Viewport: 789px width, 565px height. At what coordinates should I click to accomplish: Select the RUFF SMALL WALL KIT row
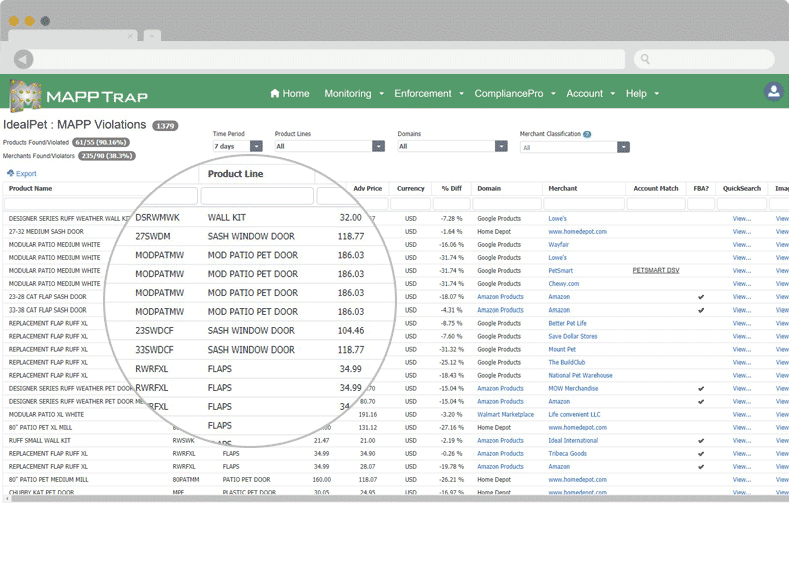394,441
